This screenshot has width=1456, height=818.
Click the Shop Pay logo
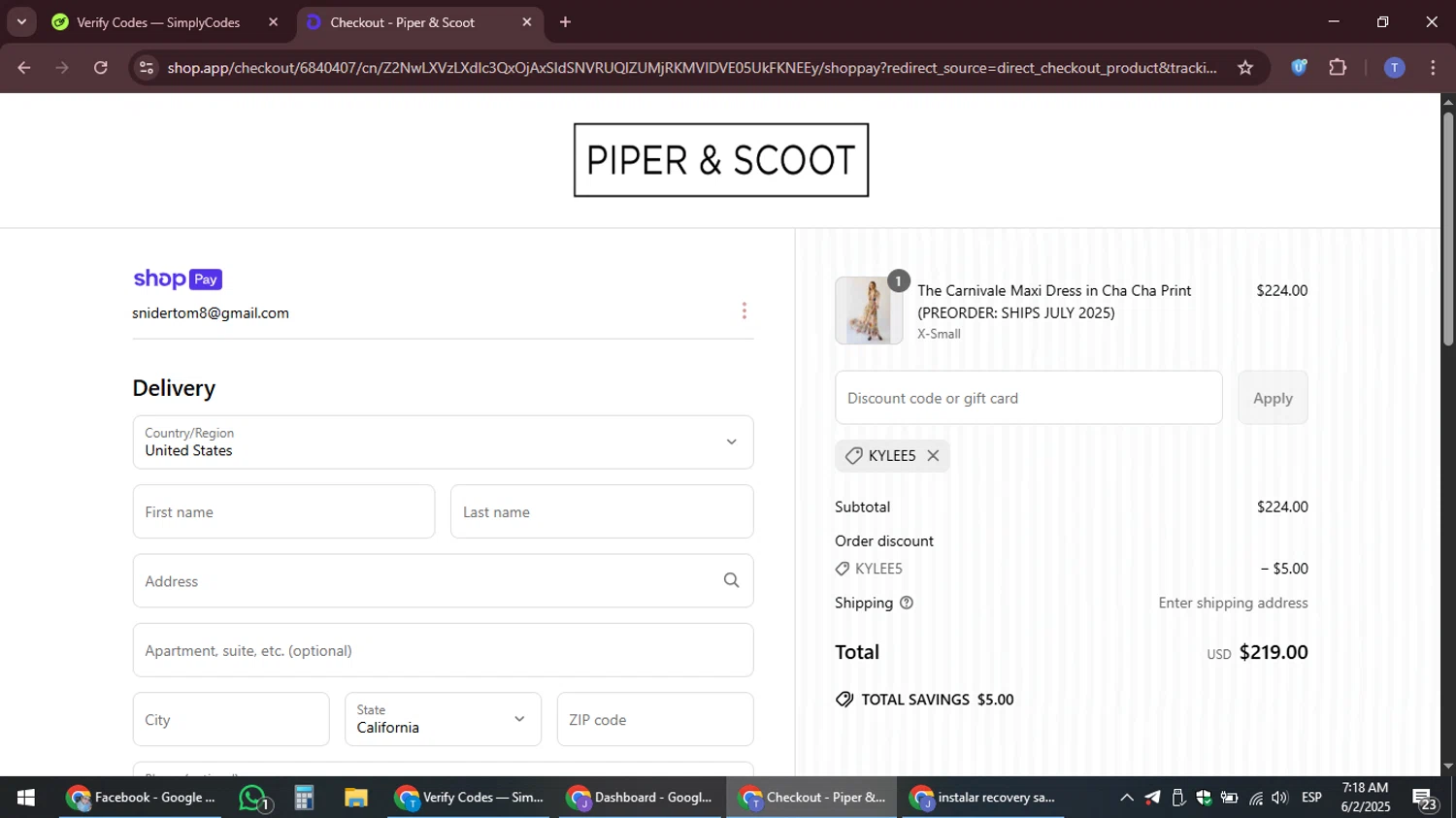tap(178, 279)
